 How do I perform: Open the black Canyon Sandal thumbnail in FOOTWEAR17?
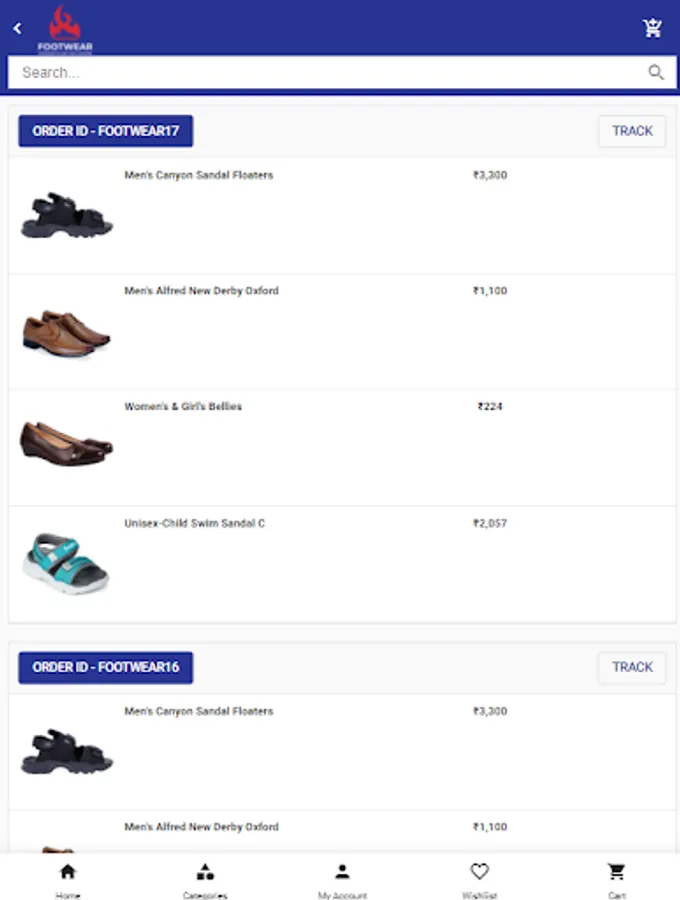[66, 216]
